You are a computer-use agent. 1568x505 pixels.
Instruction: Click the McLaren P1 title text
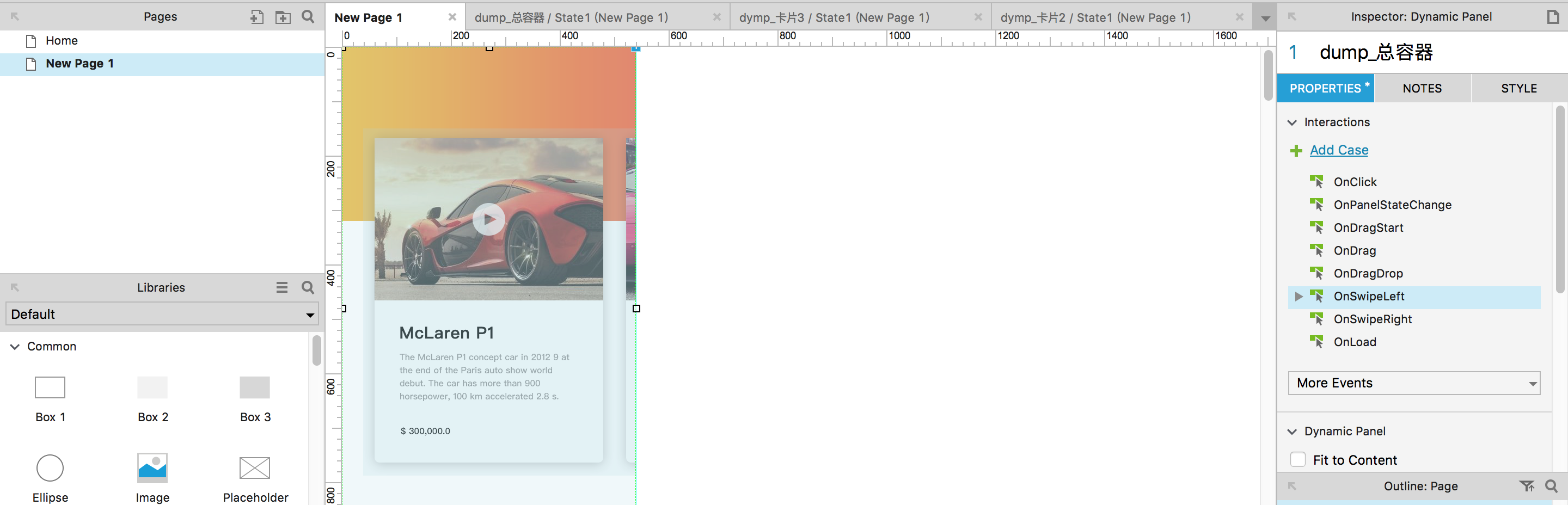447,333
